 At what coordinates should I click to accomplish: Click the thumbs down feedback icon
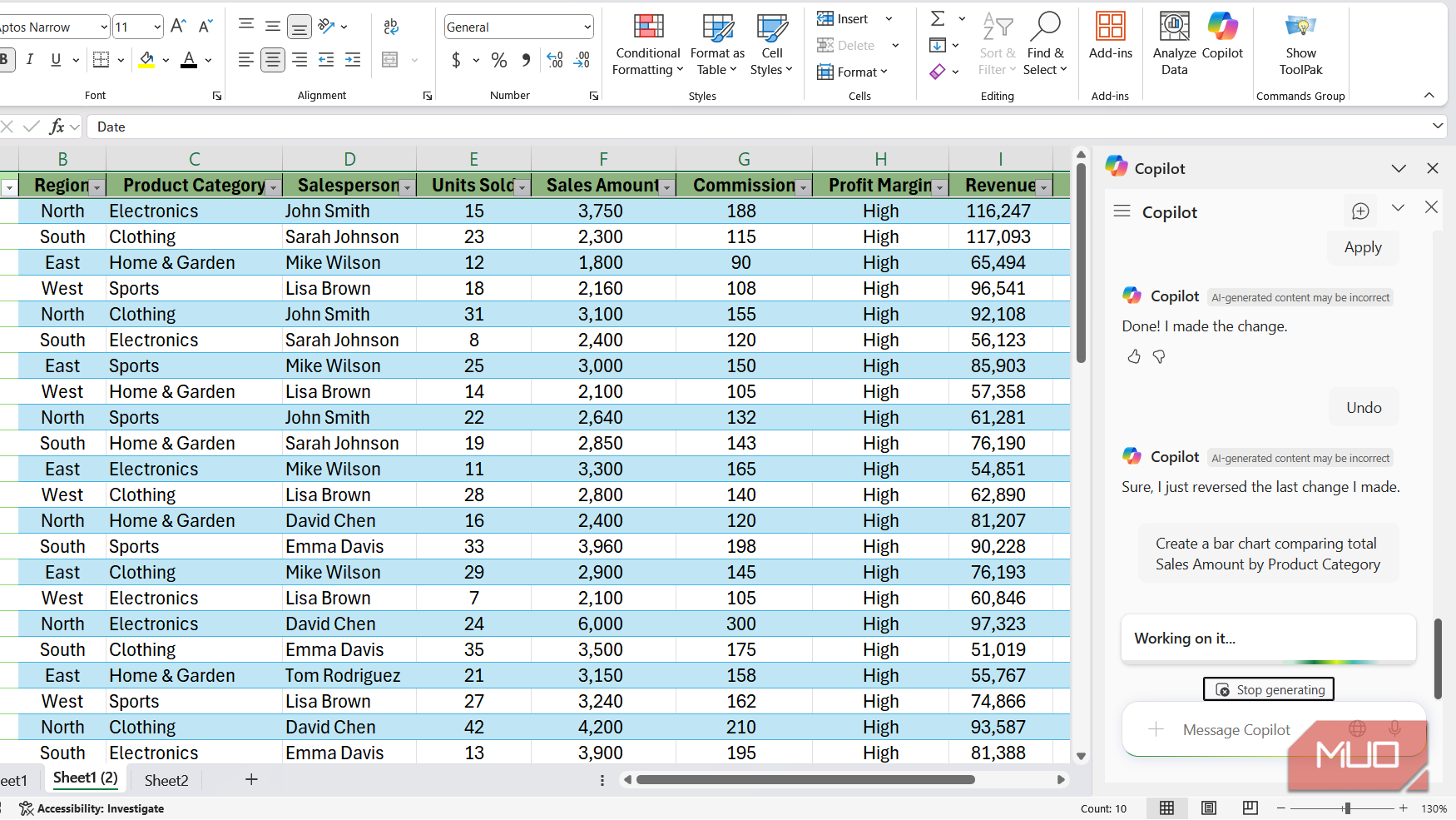coord(1159,356)
